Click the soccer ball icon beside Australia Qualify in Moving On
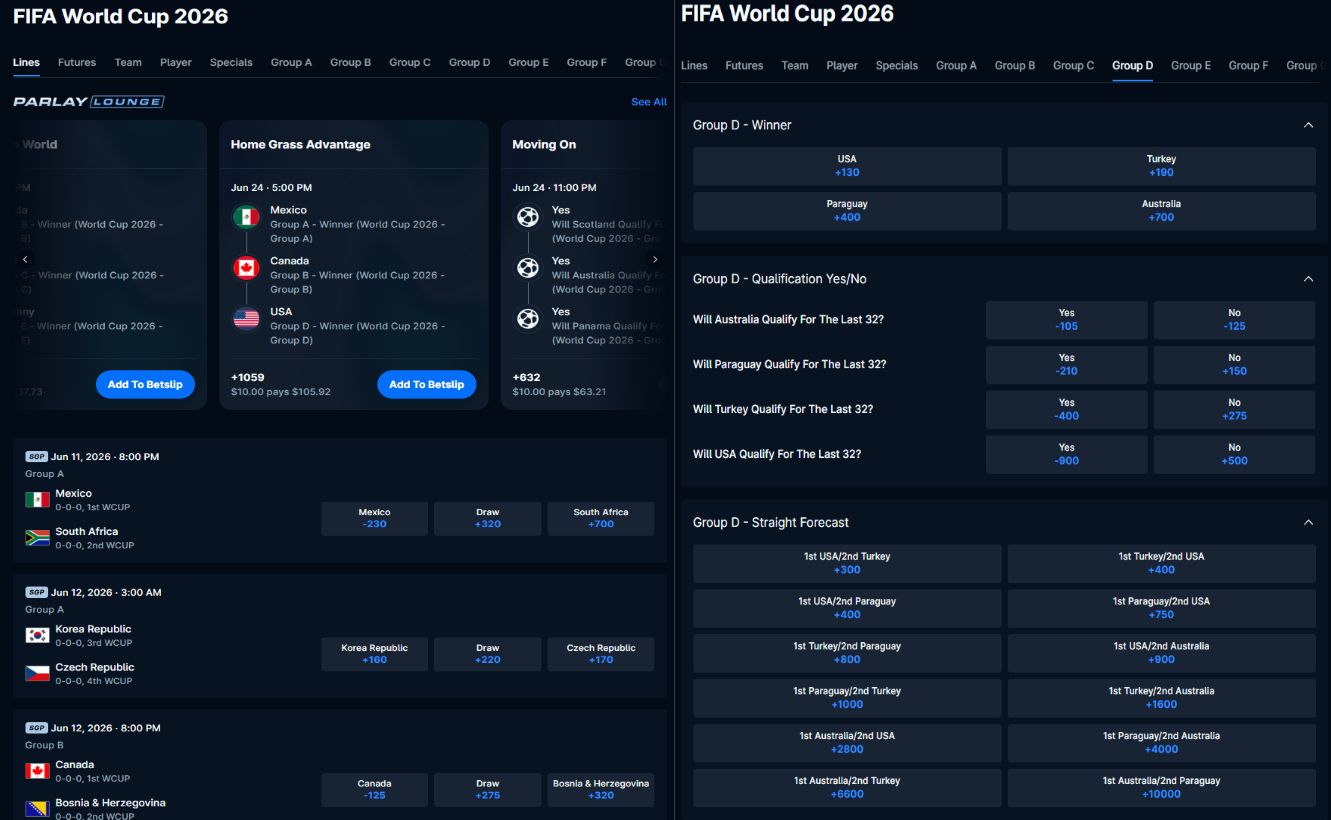Image resolution: width=1331 pixels, height=820 pixels. [x=528, y=268]
